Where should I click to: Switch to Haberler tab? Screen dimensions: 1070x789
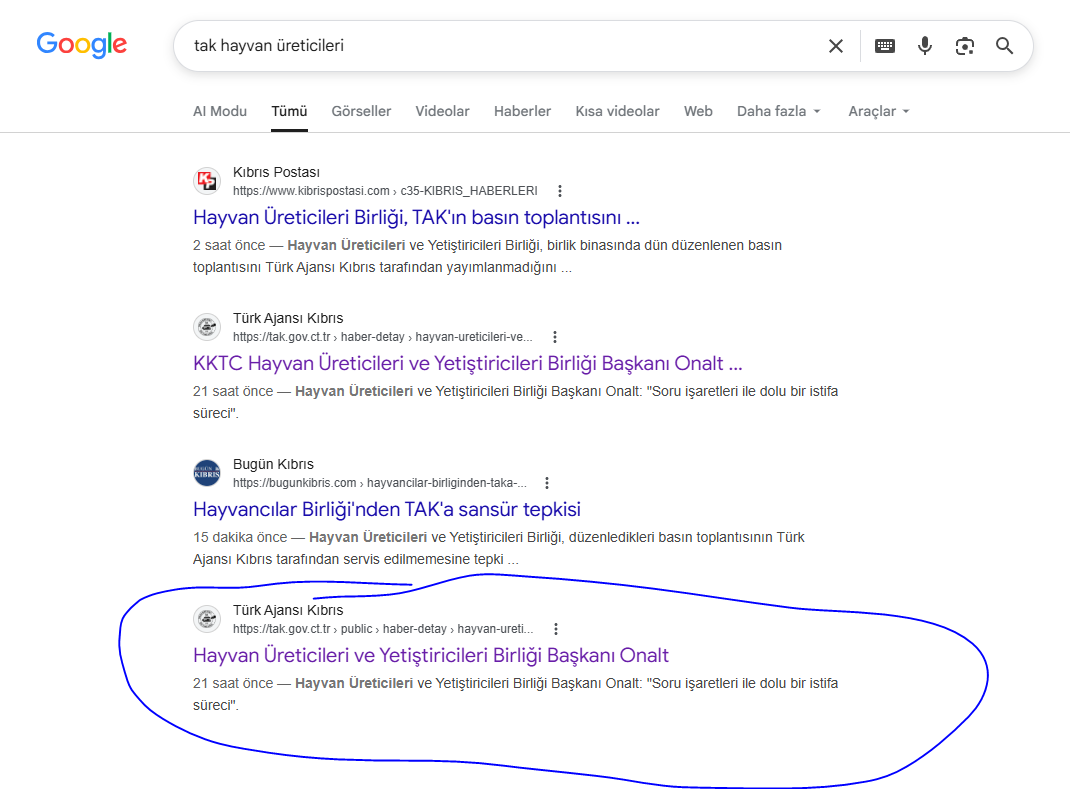tap(522, 111)
